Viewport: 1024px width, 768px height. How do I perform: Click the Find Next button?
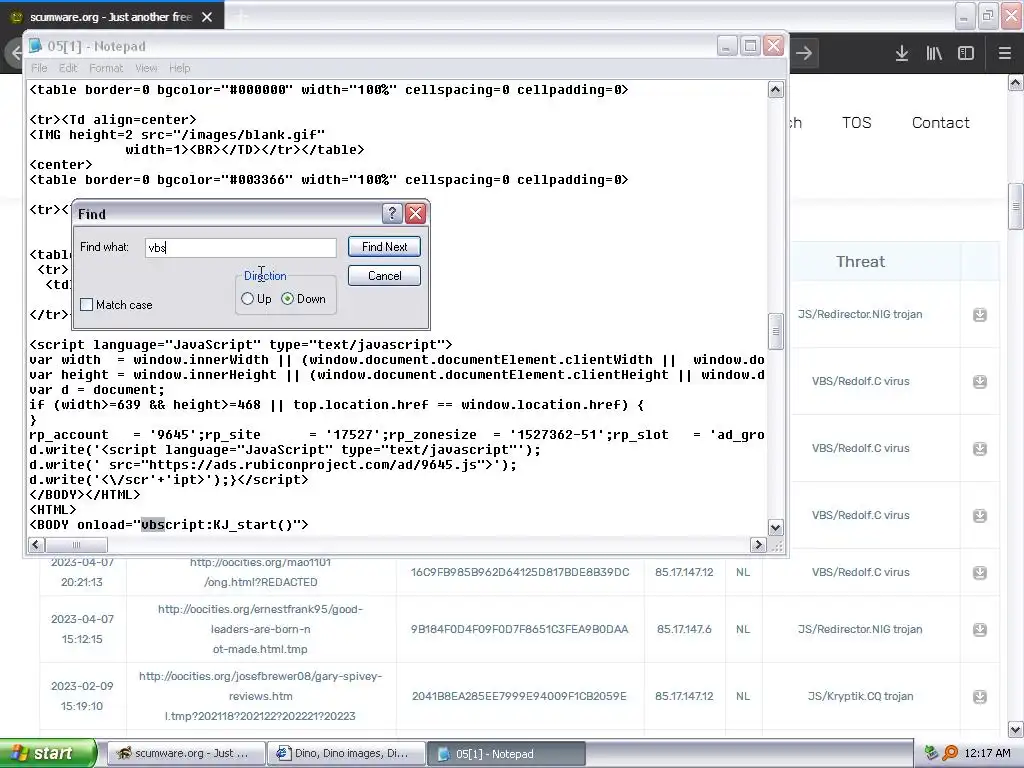pos(384,247)
